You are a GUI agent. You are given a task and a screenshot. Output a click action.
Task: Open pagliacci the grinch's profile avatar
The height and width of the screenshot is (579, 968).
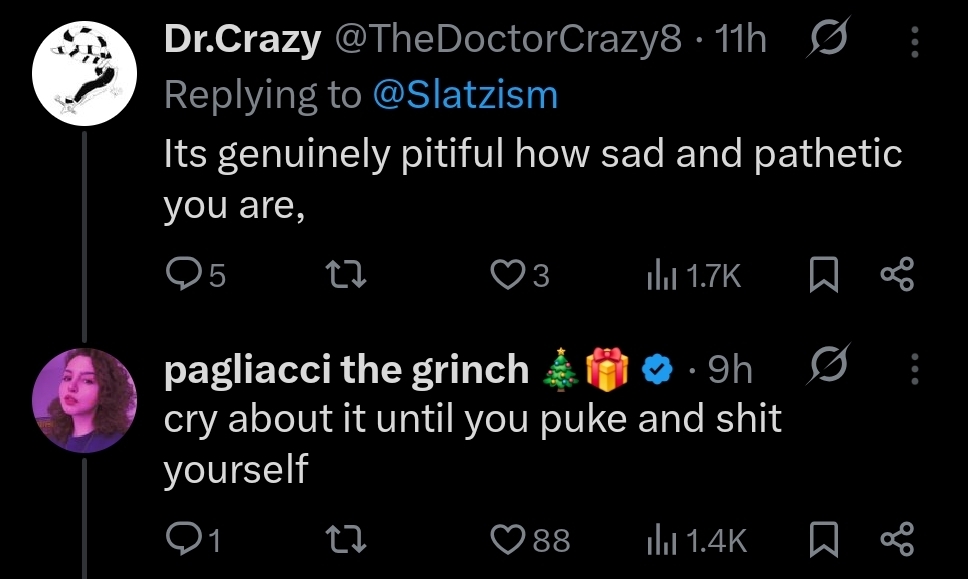(x=84, y=401)
